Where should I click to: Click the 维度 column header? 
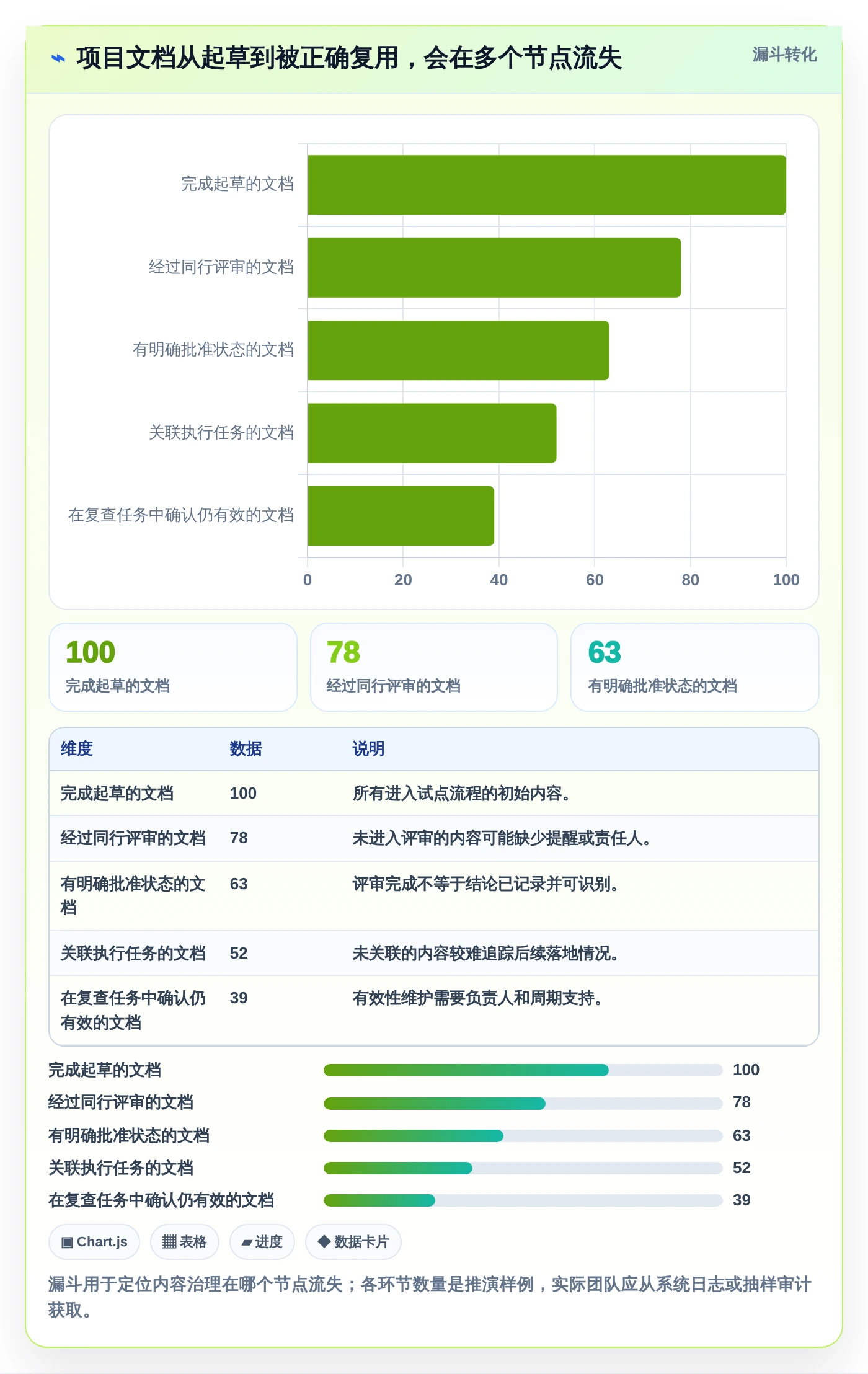[77, 749]
